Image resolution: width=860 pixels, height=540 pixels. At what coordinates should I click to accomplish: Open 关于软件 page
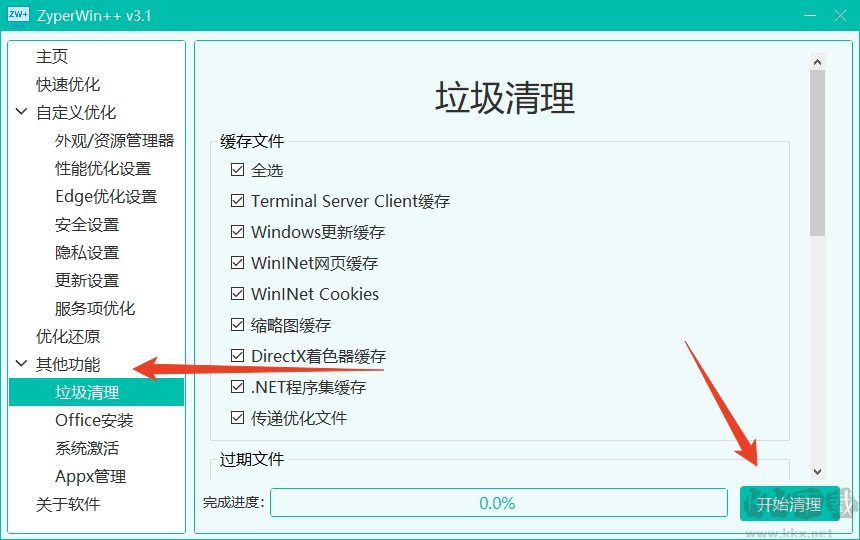pos(68,504)
